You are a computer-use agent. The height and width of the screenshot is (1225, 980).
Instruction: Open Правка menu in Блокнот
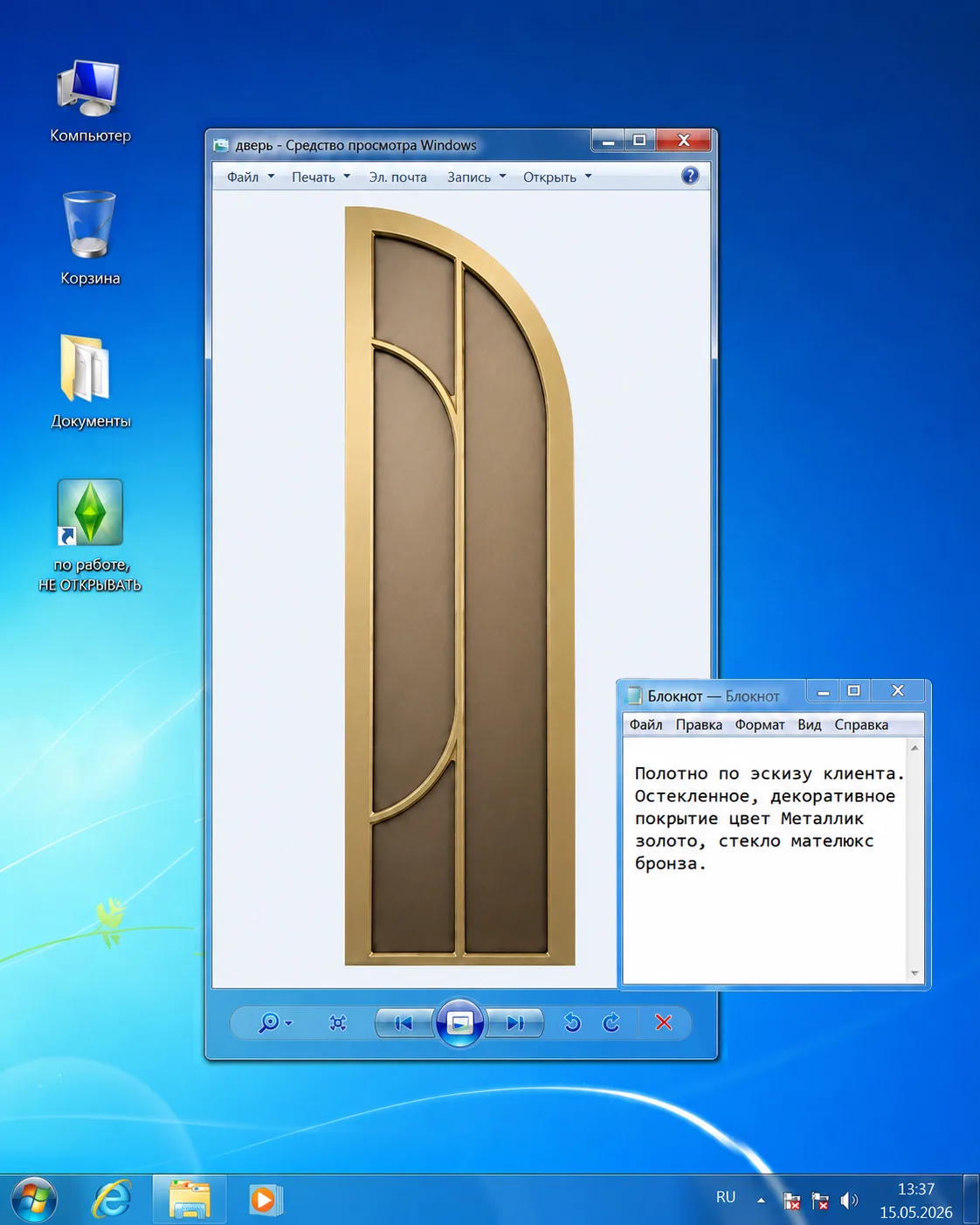[x=699, y=724]
